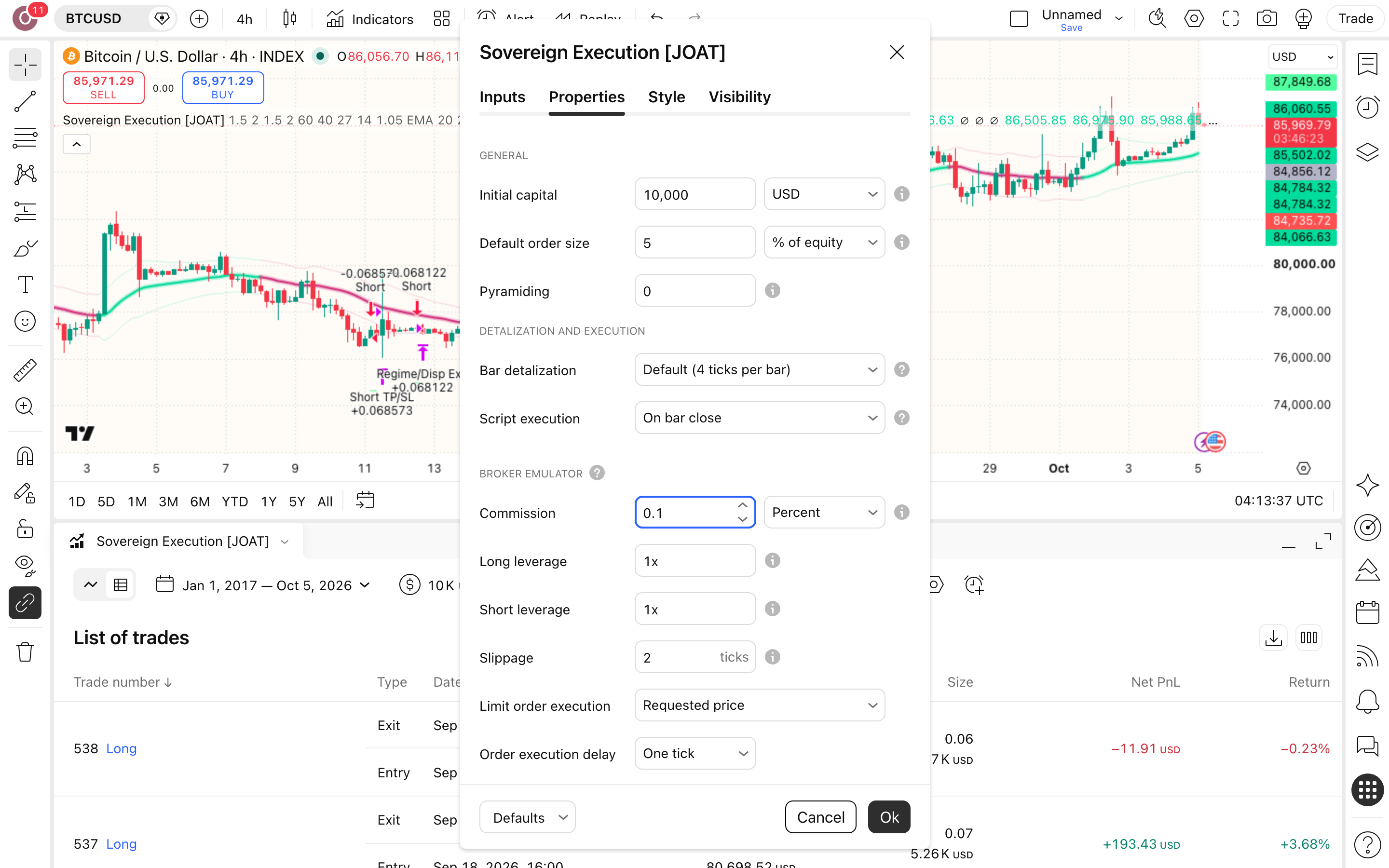The width and height of the screenshot is (1389, 868).
Task: Toggle fullscreen mode icon
Action: (x=1230, y=19)
